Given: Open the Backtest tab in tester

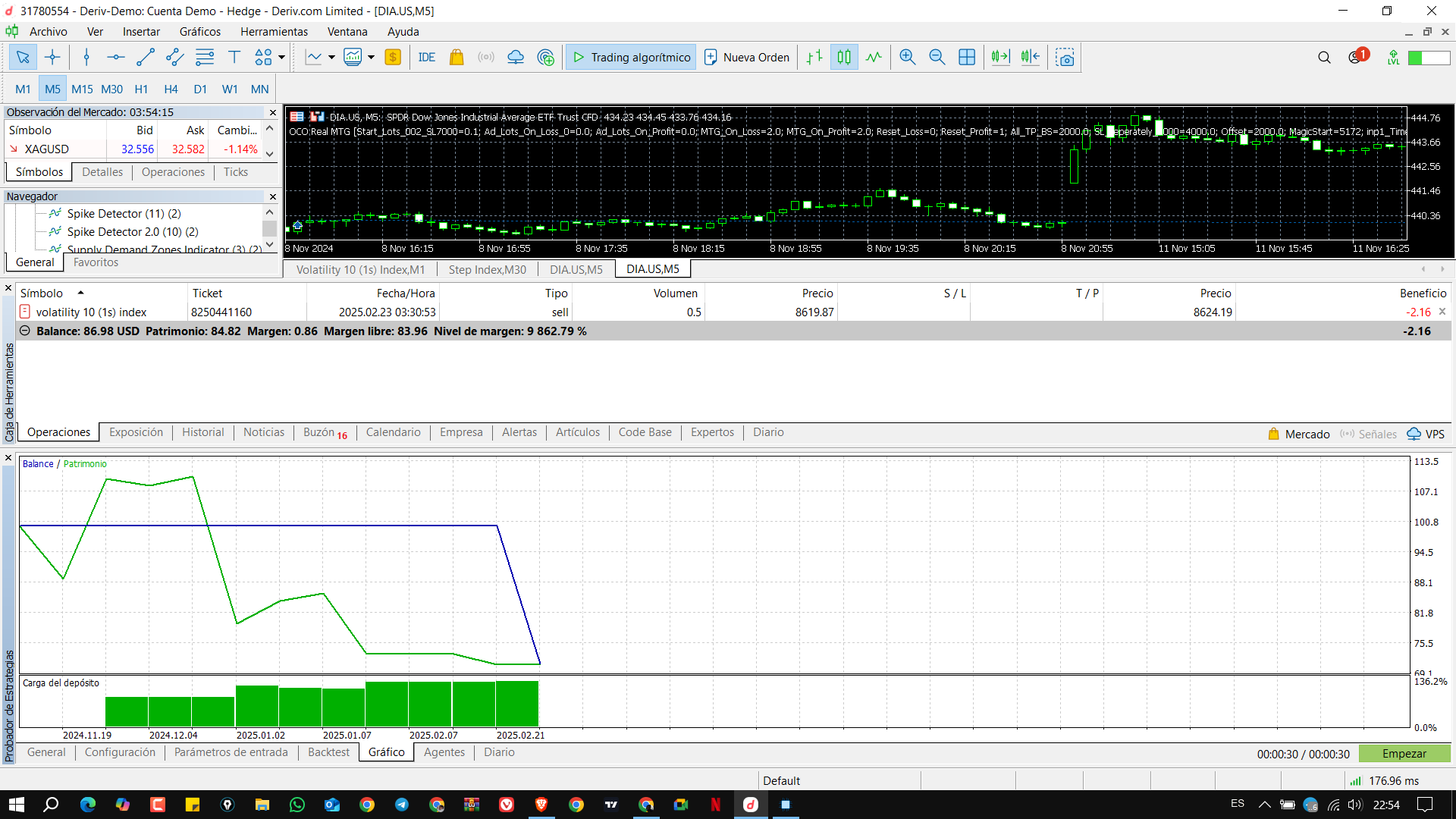Looking at the screenshot, I should pyautogui.click(x=328, y=752).
